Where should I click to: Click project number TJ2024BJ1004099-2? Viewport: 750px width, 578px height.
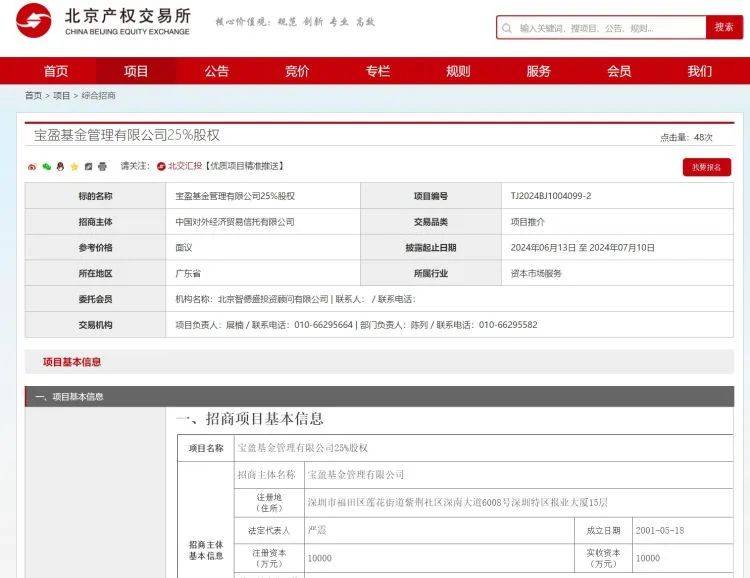pos(551,196)
